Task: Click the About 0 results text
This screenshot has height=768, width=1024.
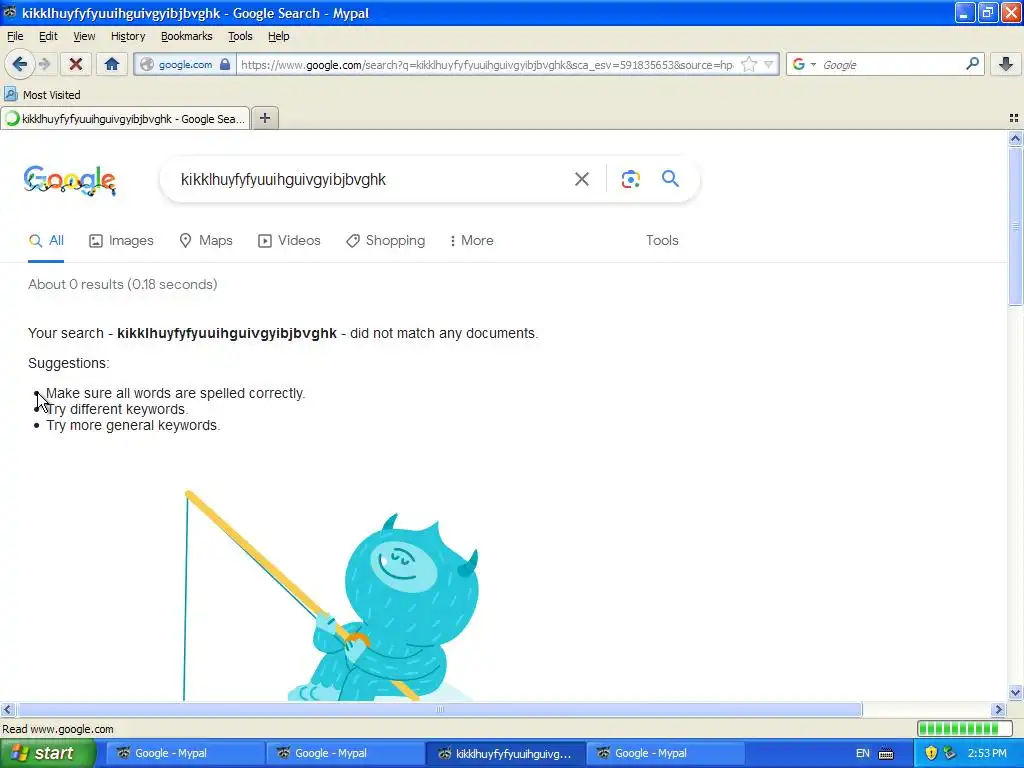Action: click(x=123, y=285)
